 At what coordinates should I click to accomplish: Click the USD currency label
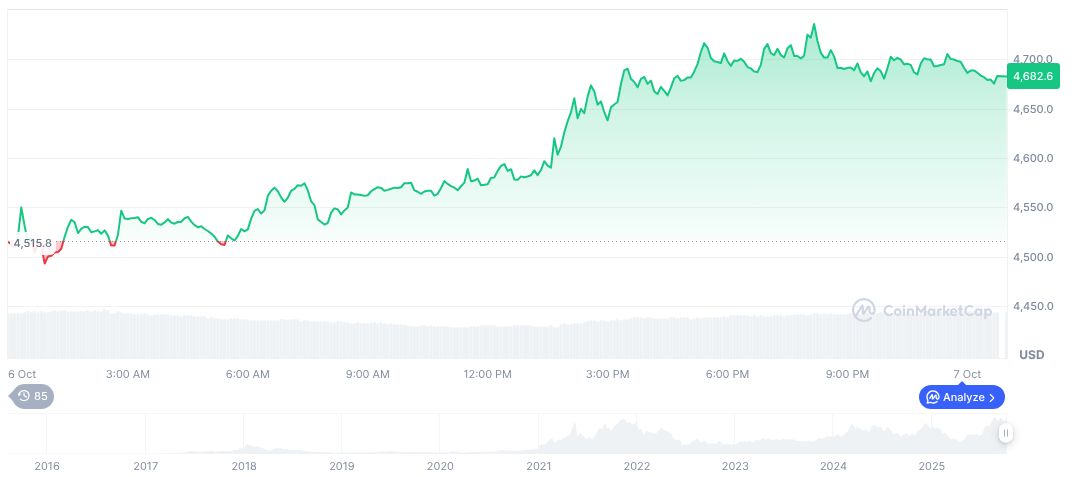point(1031,355)
